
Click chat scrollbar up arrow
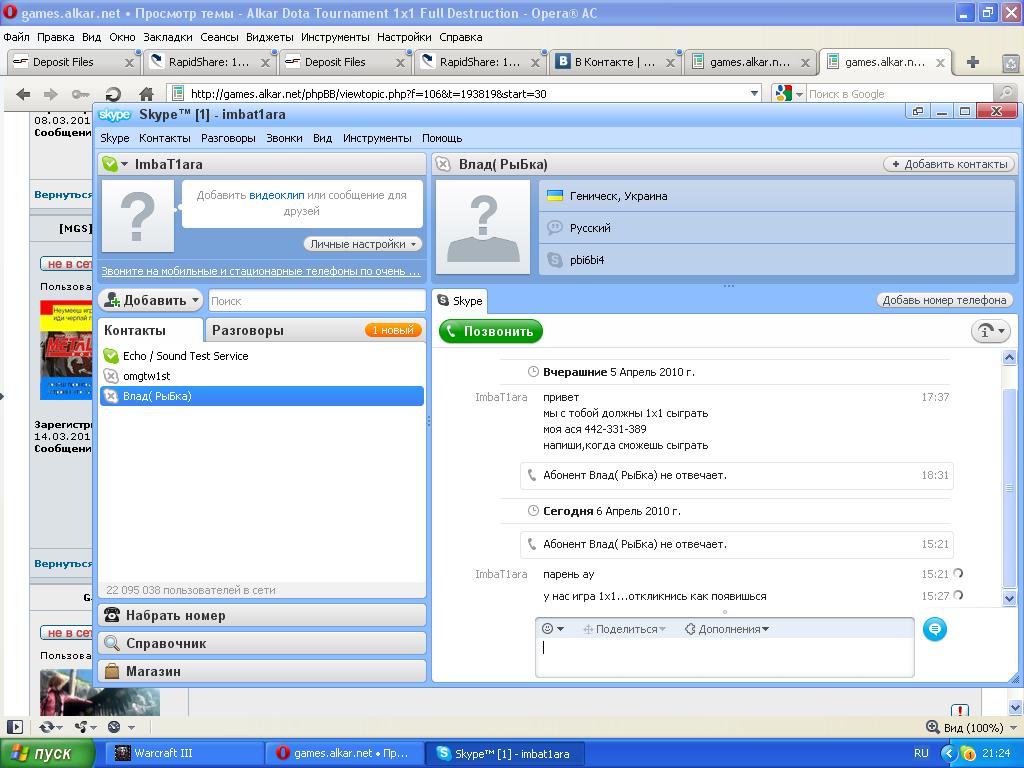(1009, 357)
